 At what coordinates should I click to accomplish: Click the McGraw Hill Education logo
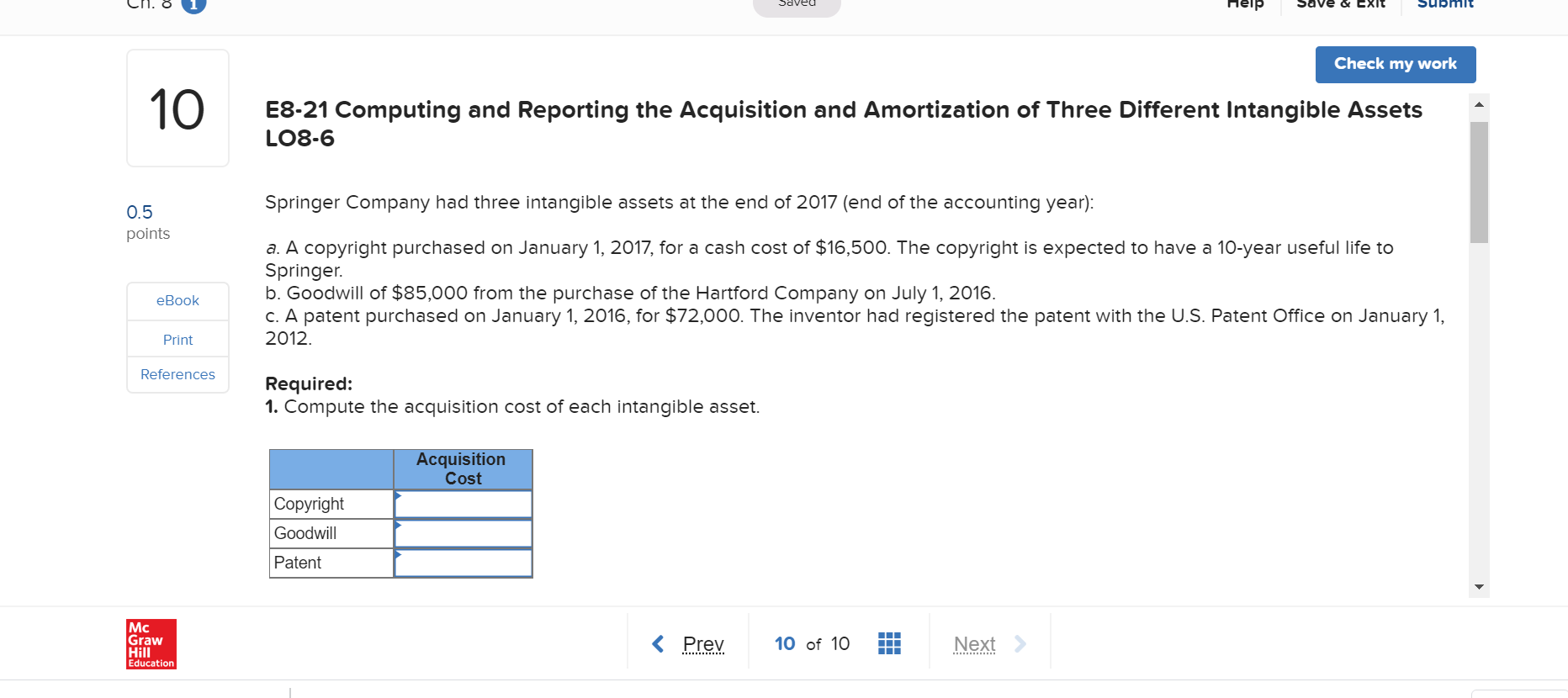pos(151,644)
